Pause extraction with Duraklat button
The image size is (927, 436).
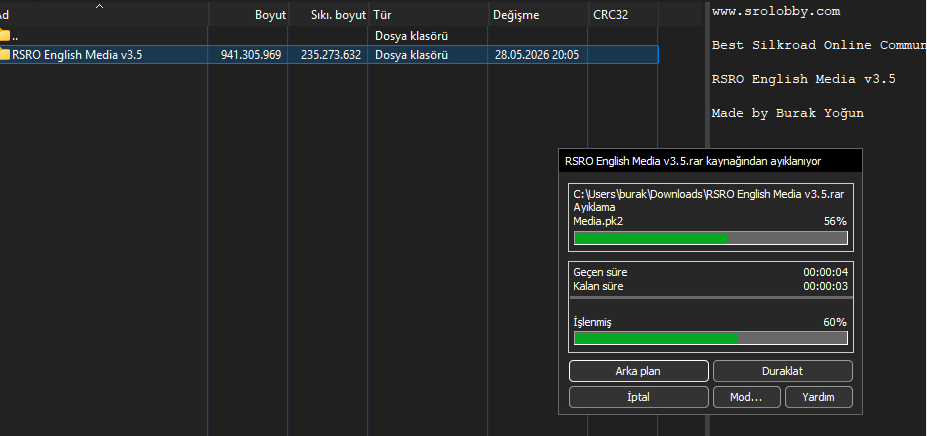click(x=783, y=371)
